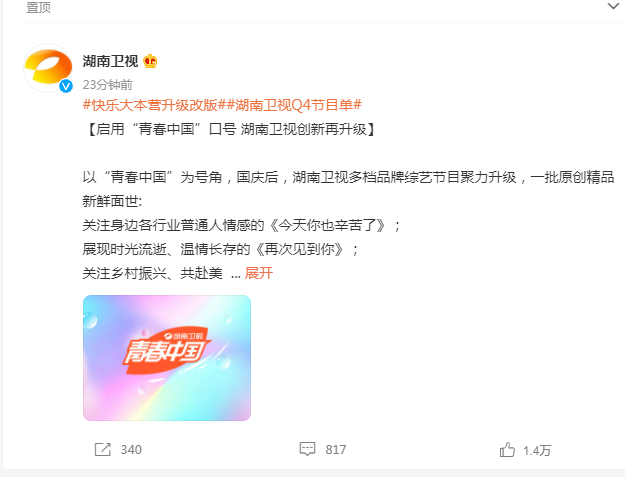This screenshot has height=477, width=625.
Task: Open the 湖南卫视 username profile link
Action: pyautogui.click(x=110, y=61)
